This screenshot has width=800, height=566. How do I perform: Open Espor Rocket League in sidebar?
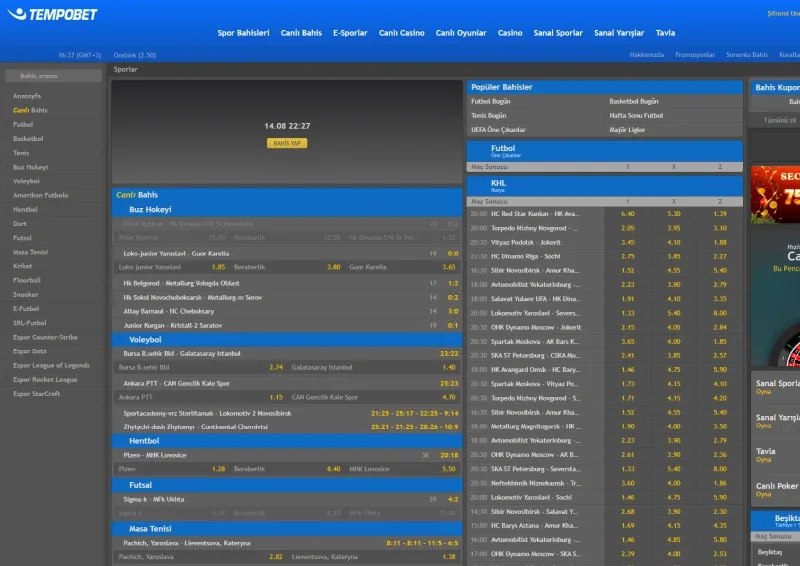(x=45, y=380)
